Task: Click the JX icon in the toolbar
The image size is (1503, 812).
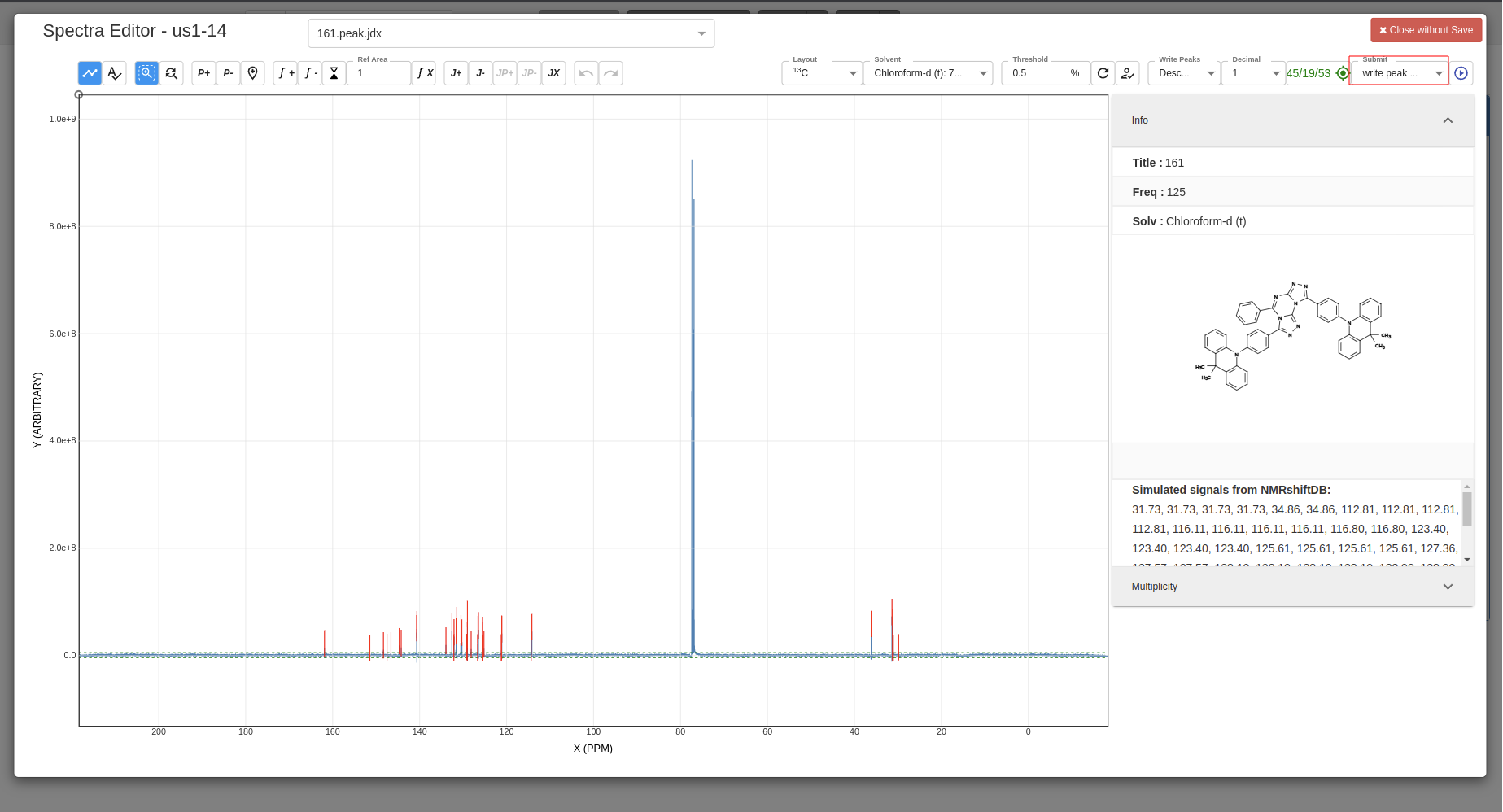Action: click(554, 72)
